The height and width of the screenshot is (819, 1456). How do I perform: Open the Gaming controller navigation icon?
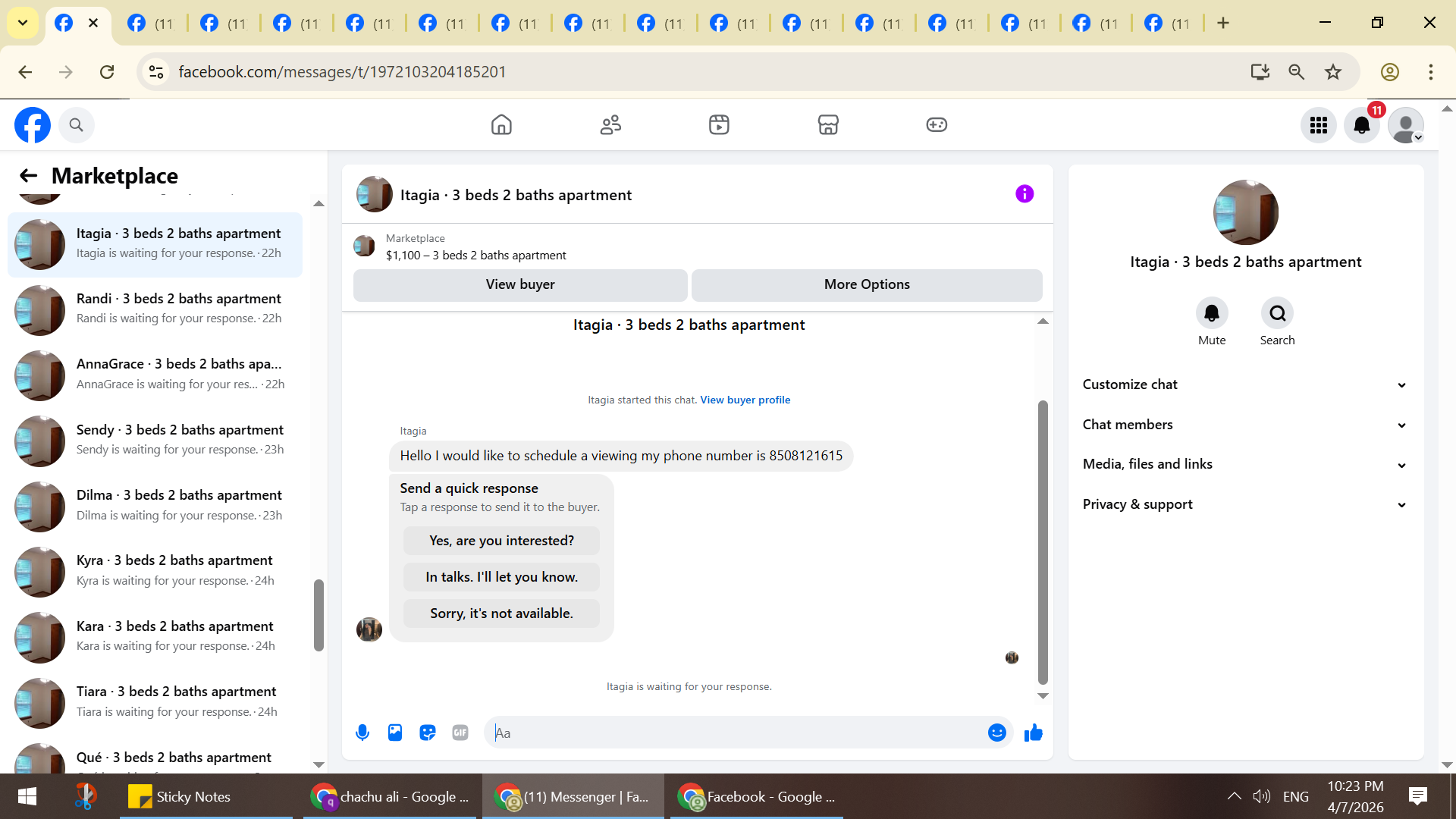coord(937,124)
